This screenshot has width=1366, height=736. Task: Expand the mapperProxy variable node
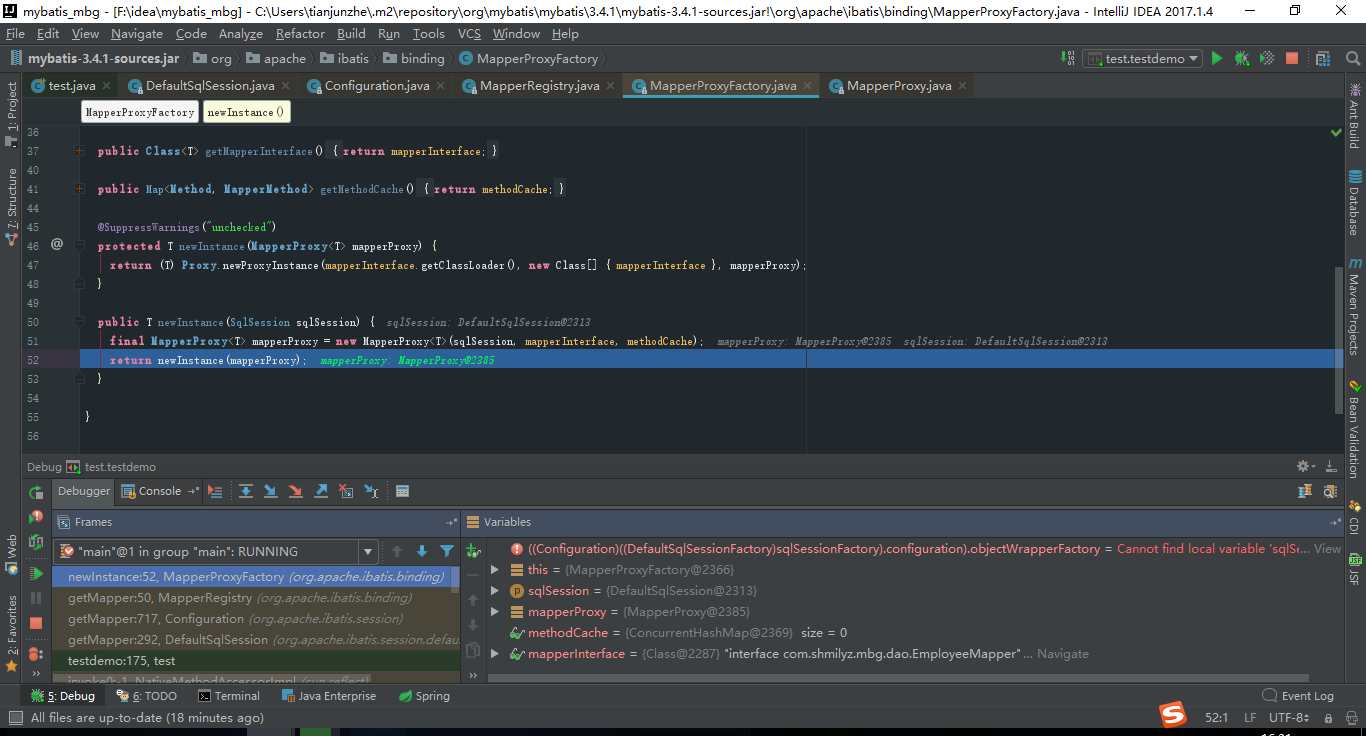click(x=492, y=611)
